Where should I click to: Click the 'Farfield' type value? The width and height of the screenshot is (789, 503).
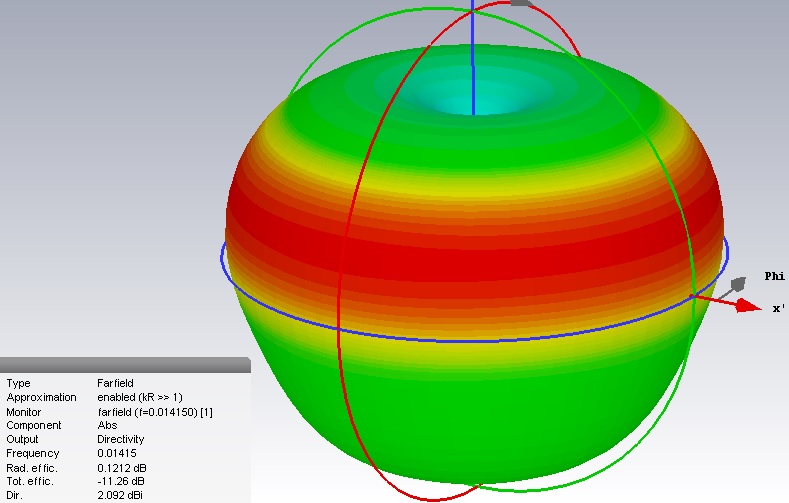coord(115,383)
